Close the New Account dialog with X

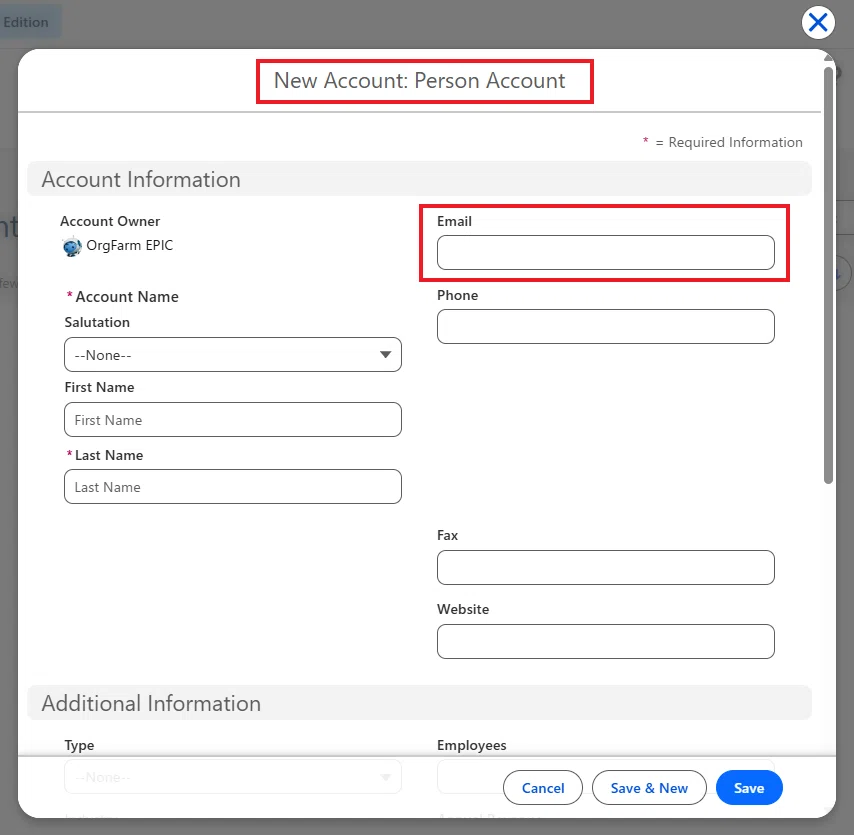(x=818, y=23)
